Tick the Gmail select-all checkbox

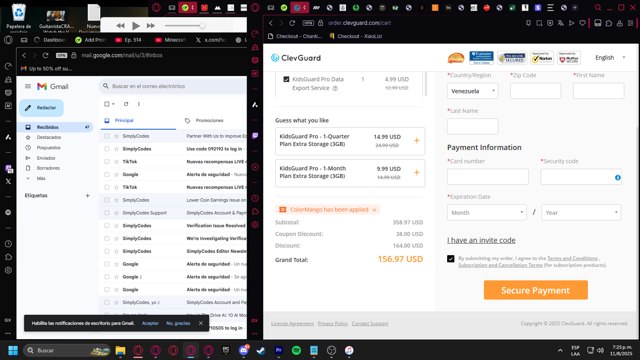pos(107,104)
